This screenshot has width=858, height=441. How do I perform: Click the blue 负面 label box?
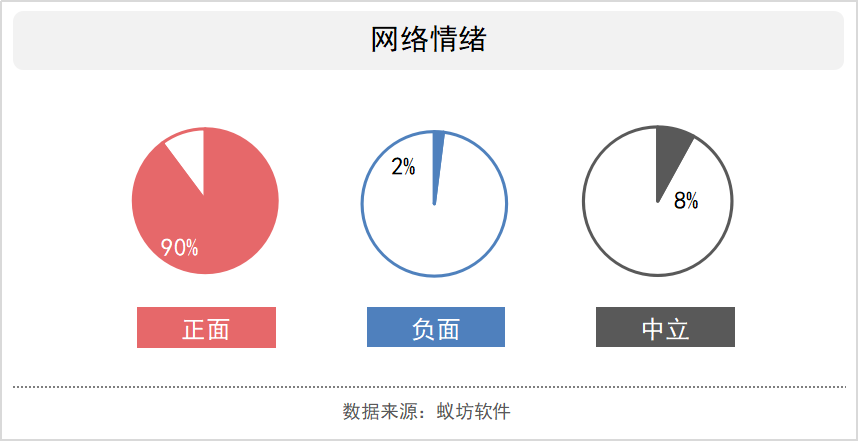[436, 327]
